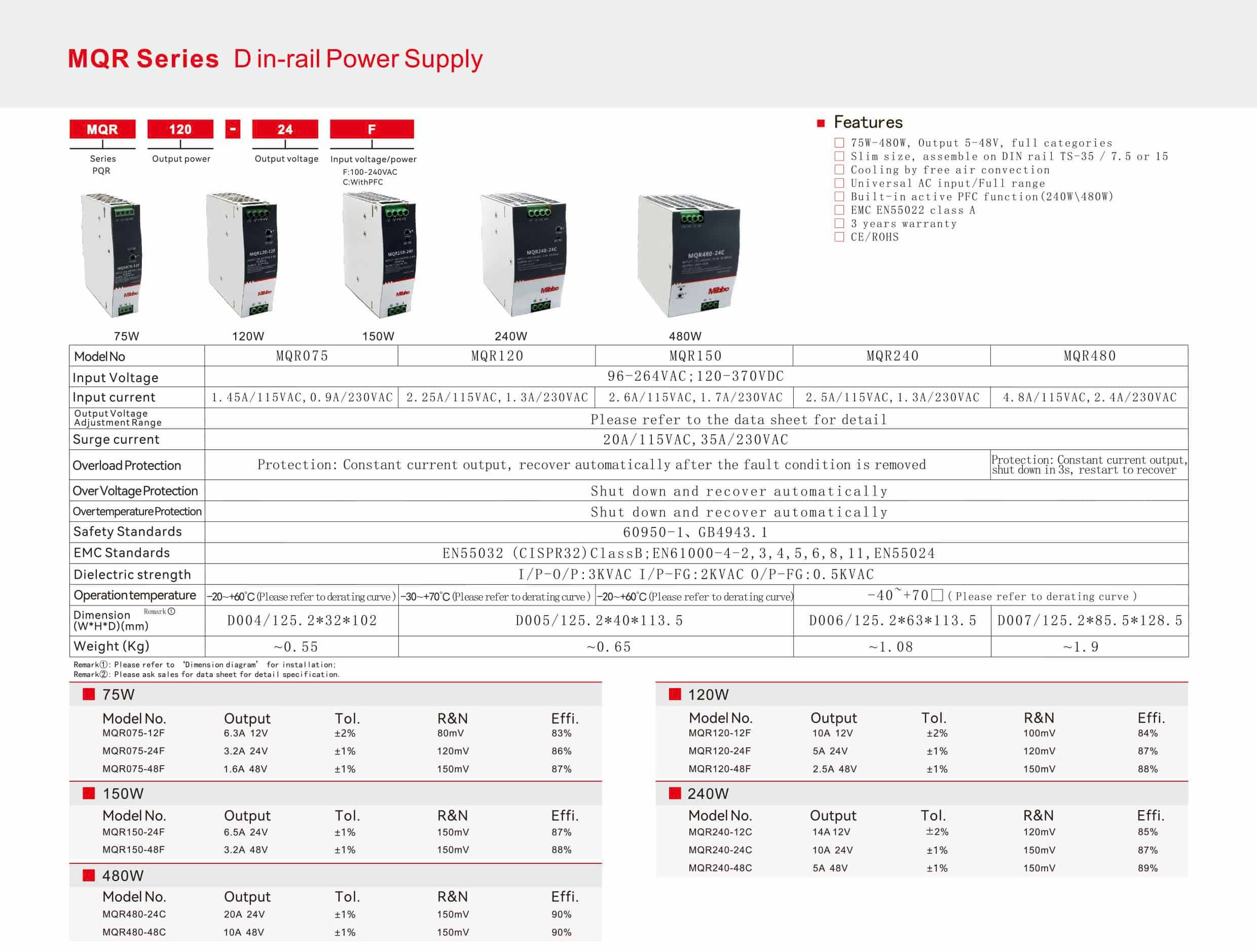Select the MQR075 column header
1257x952 pixels.
(x=302, y=356)
